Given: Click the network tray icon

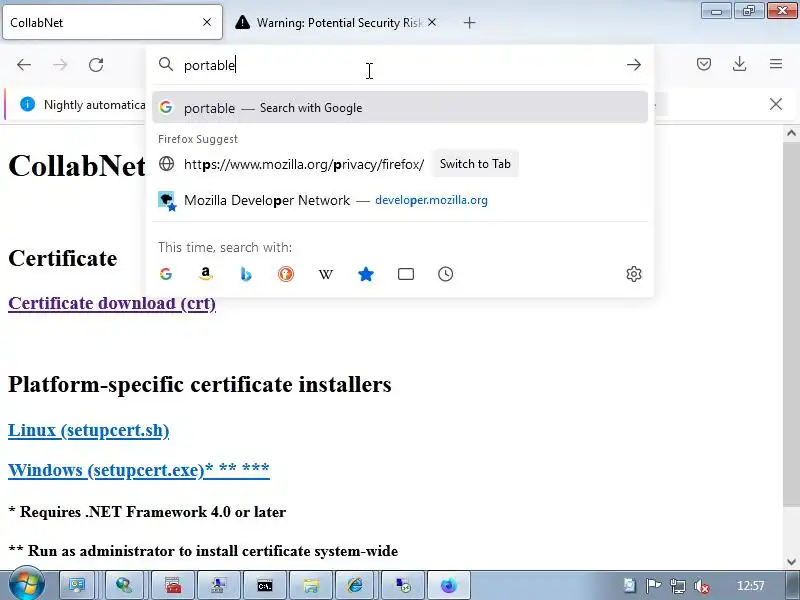Looking at the screenshot, I should [x=678, y=586].
